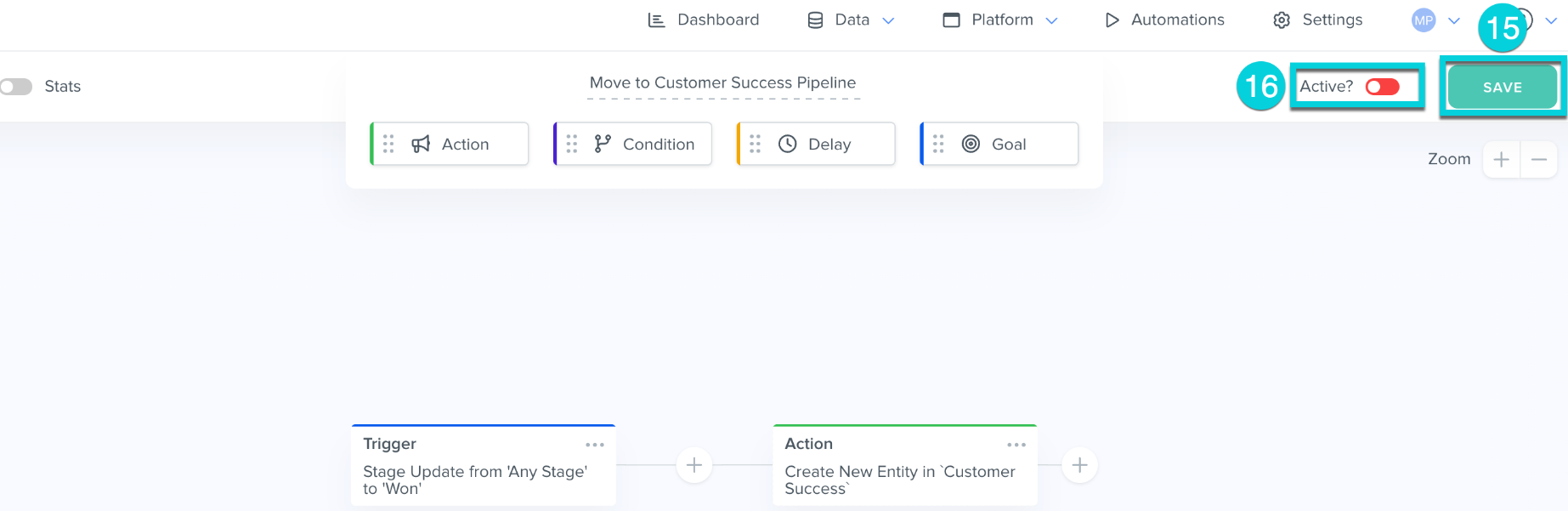Edit the automation name field
Viewport: 1568px width, 511px height.
coord(722,83)
